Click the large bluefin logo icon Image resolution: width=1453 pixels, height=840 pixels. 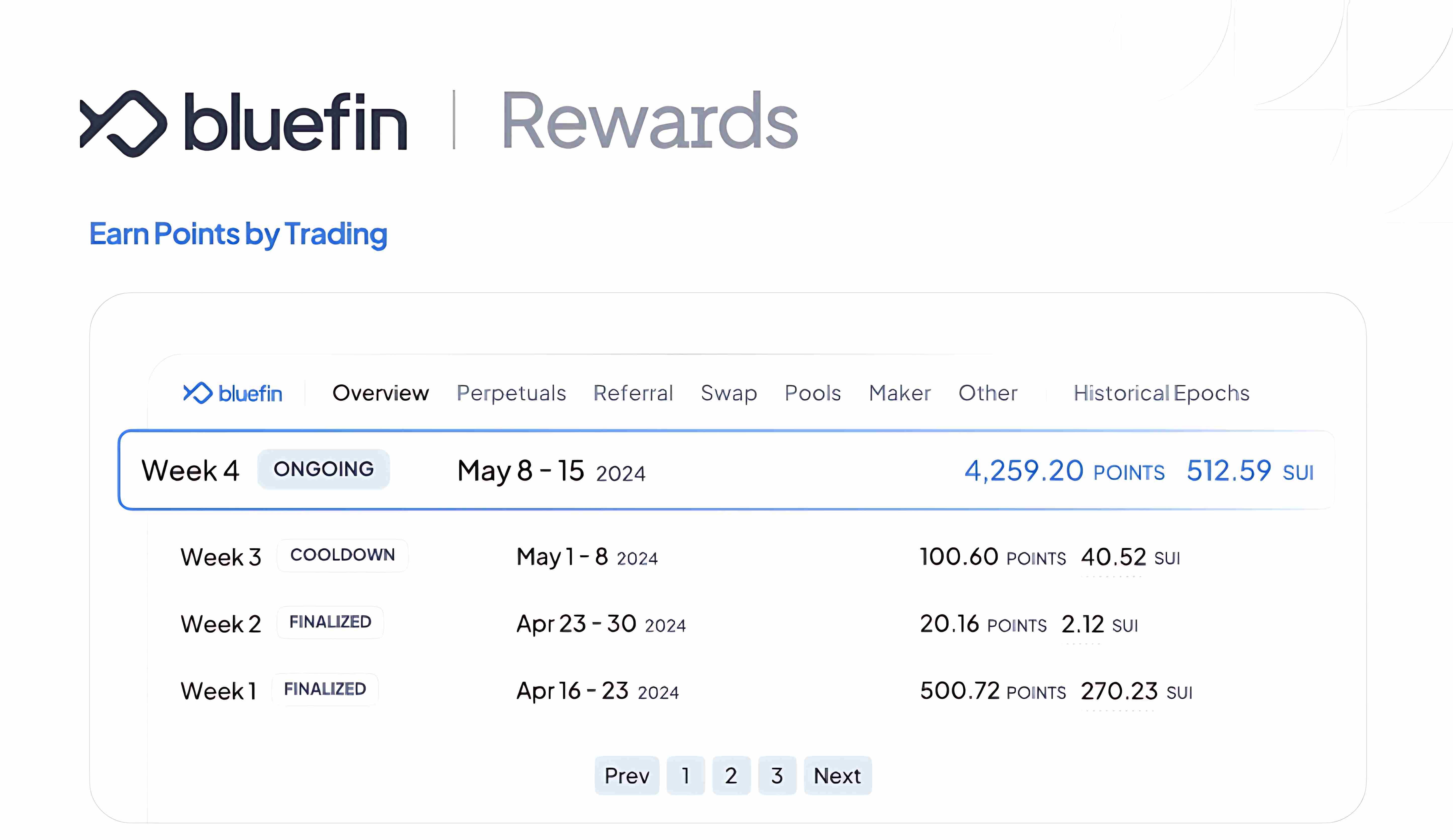point(123,123)
